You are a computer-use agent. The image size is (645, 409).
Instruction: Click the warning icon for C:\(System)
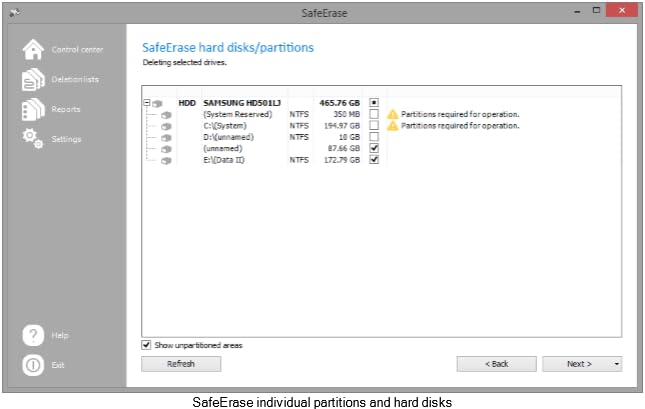coord(393,125)
